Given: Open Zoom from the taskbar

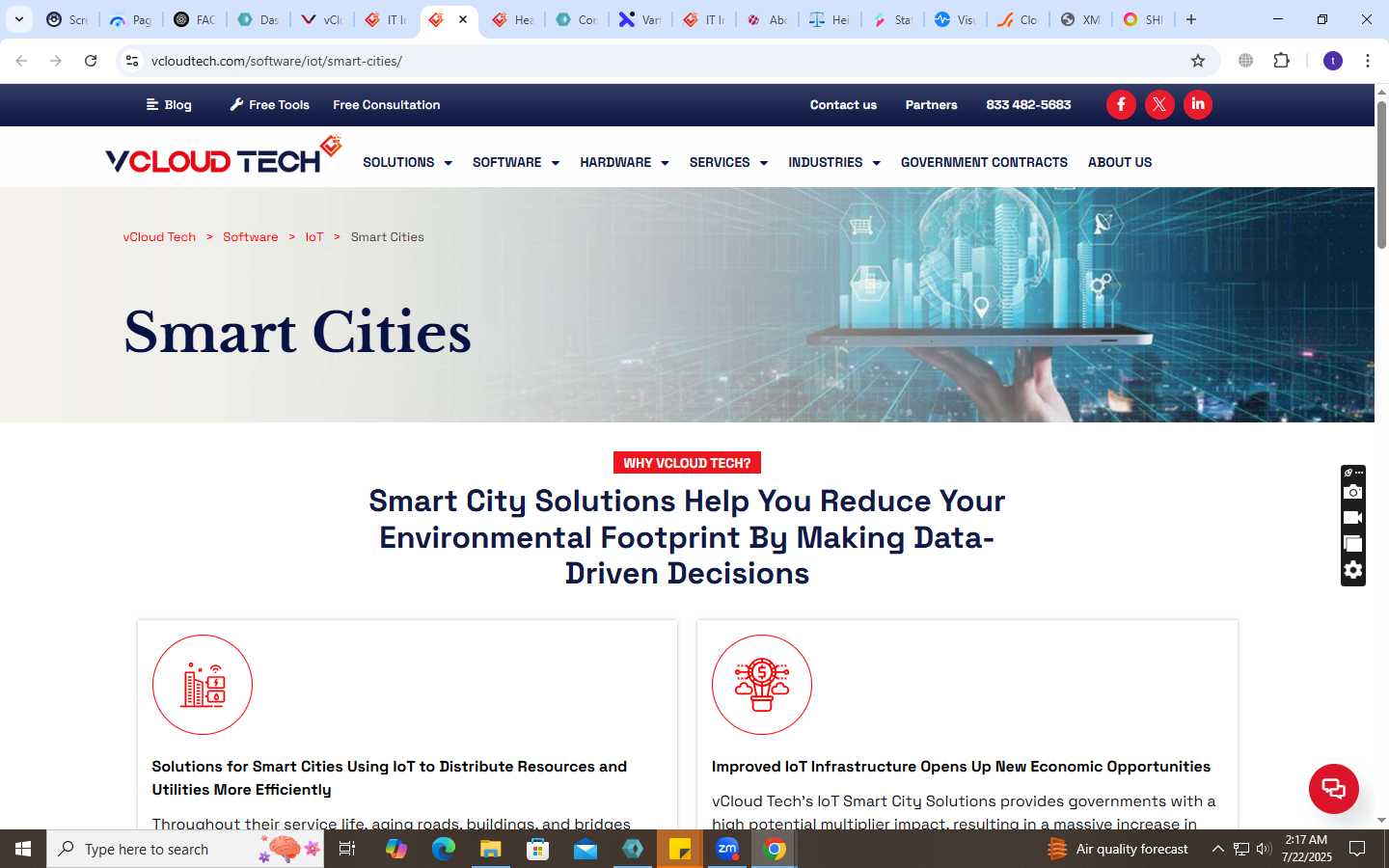Looking at the screenshot, I should (x=727, y=849).
